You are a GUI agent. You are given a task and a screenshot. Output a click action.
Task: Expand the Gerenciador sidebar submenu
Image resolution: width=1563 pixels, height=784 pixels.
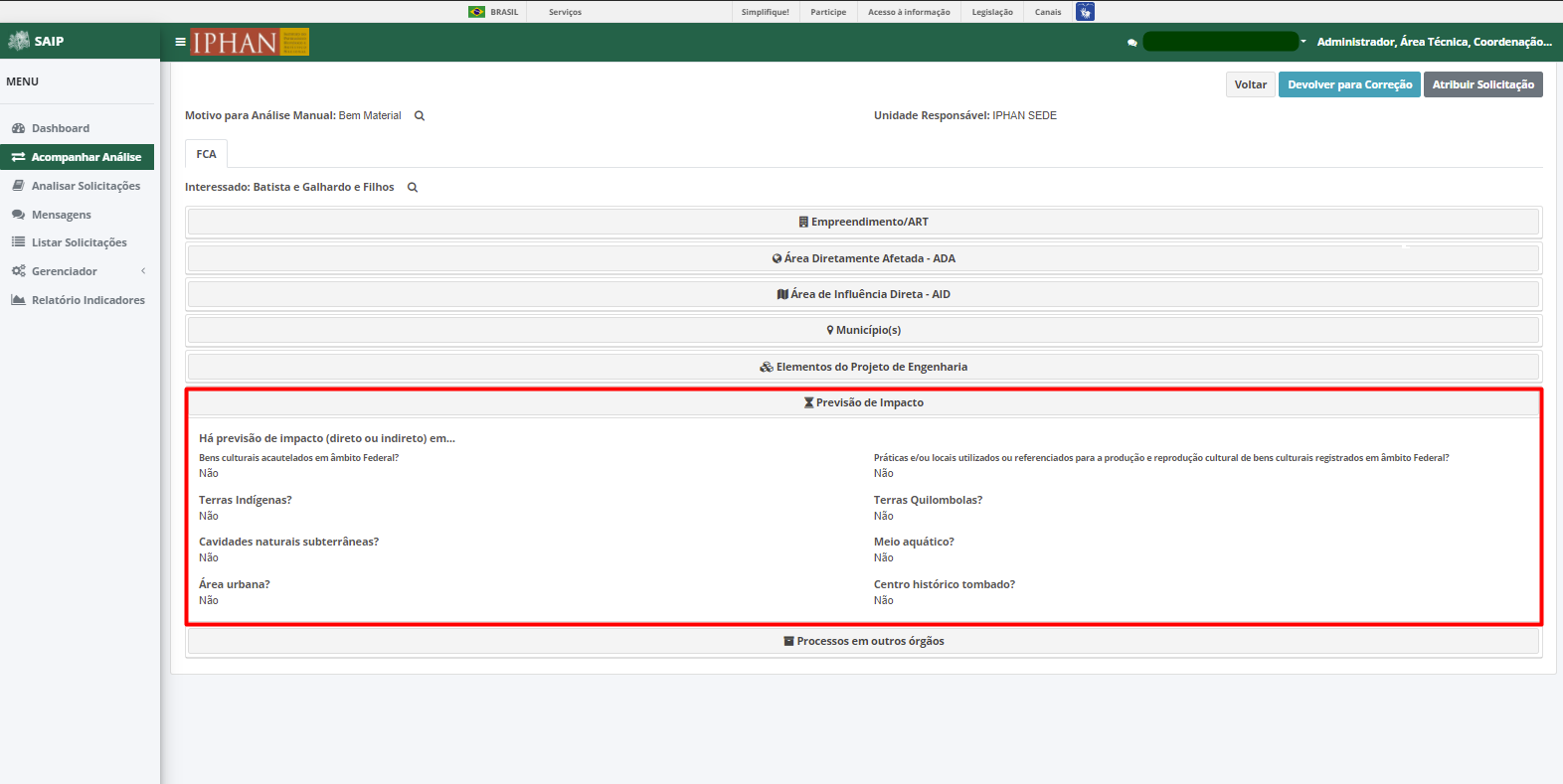point(79,271)
